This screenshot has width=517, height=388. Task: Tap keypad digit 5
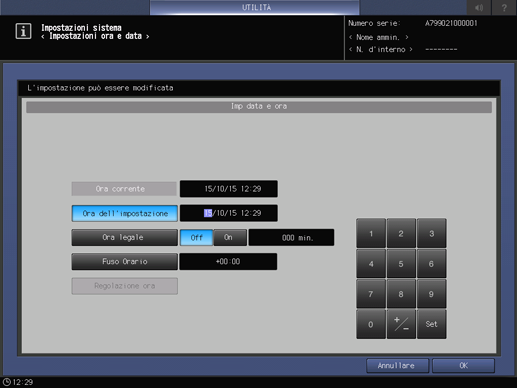401,264
